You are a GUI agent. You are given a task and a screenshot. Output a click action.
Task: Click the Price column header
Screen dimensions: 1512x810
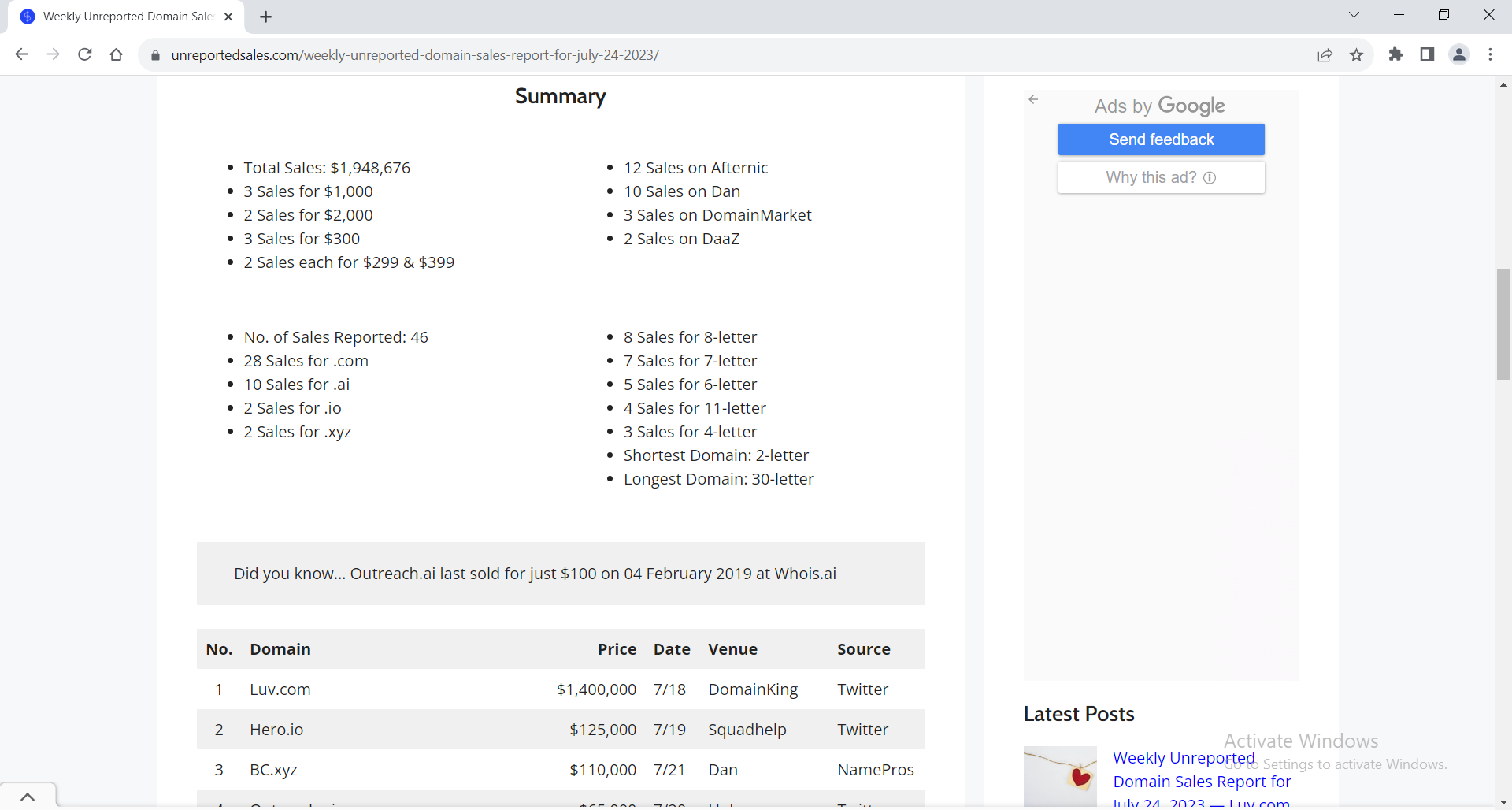pos(617,649)
